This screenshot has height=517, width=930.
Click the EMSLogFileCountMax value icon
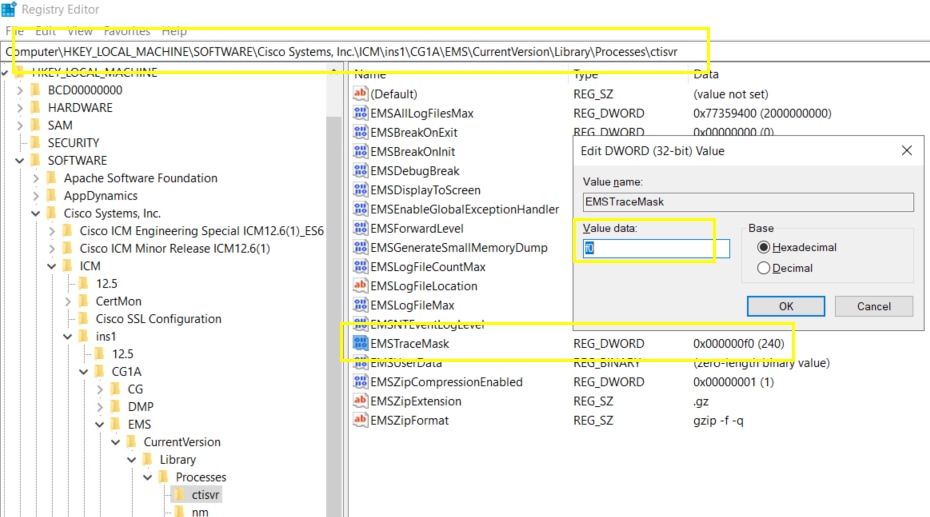[x=360, y=267]
